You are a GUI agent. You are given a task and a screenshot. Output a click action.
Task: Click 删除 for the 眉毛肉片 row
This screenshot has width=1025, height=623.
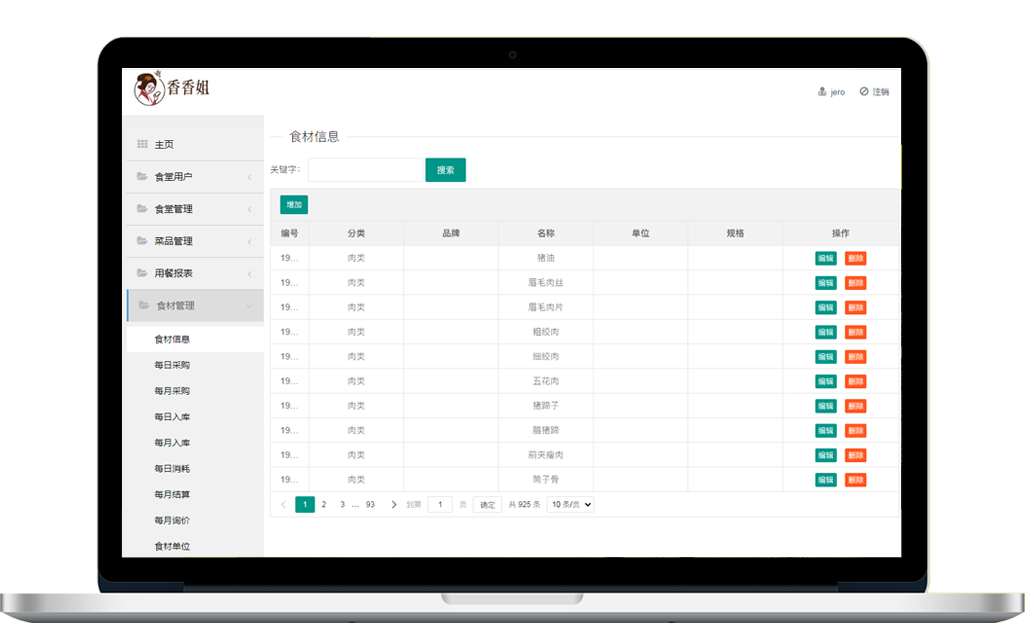(856, 307)
